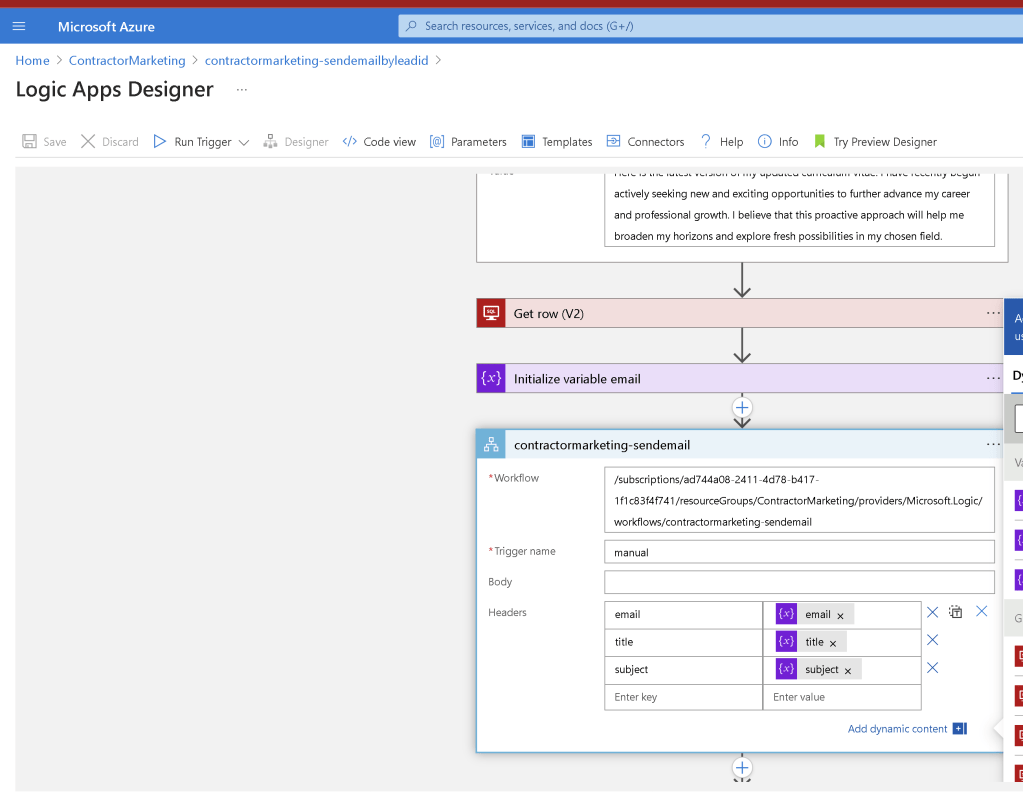Go to the ContractorMarketing breadcrumb
The image size is (1023, 804).
coord(127,61)
